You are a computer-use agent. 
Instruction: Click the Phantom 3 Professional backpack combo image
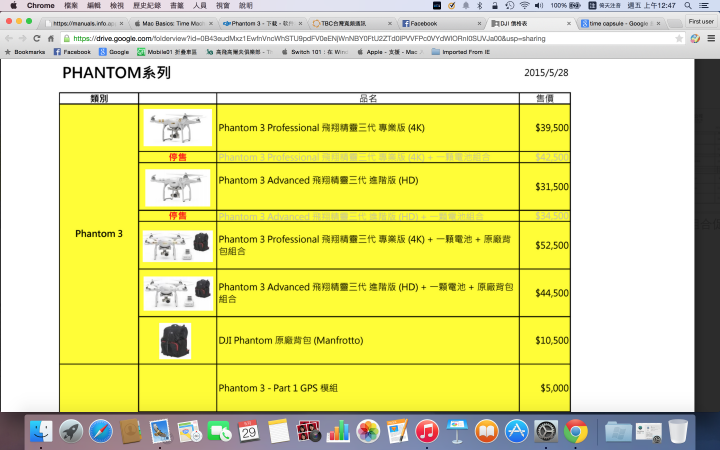pos(178,246)
